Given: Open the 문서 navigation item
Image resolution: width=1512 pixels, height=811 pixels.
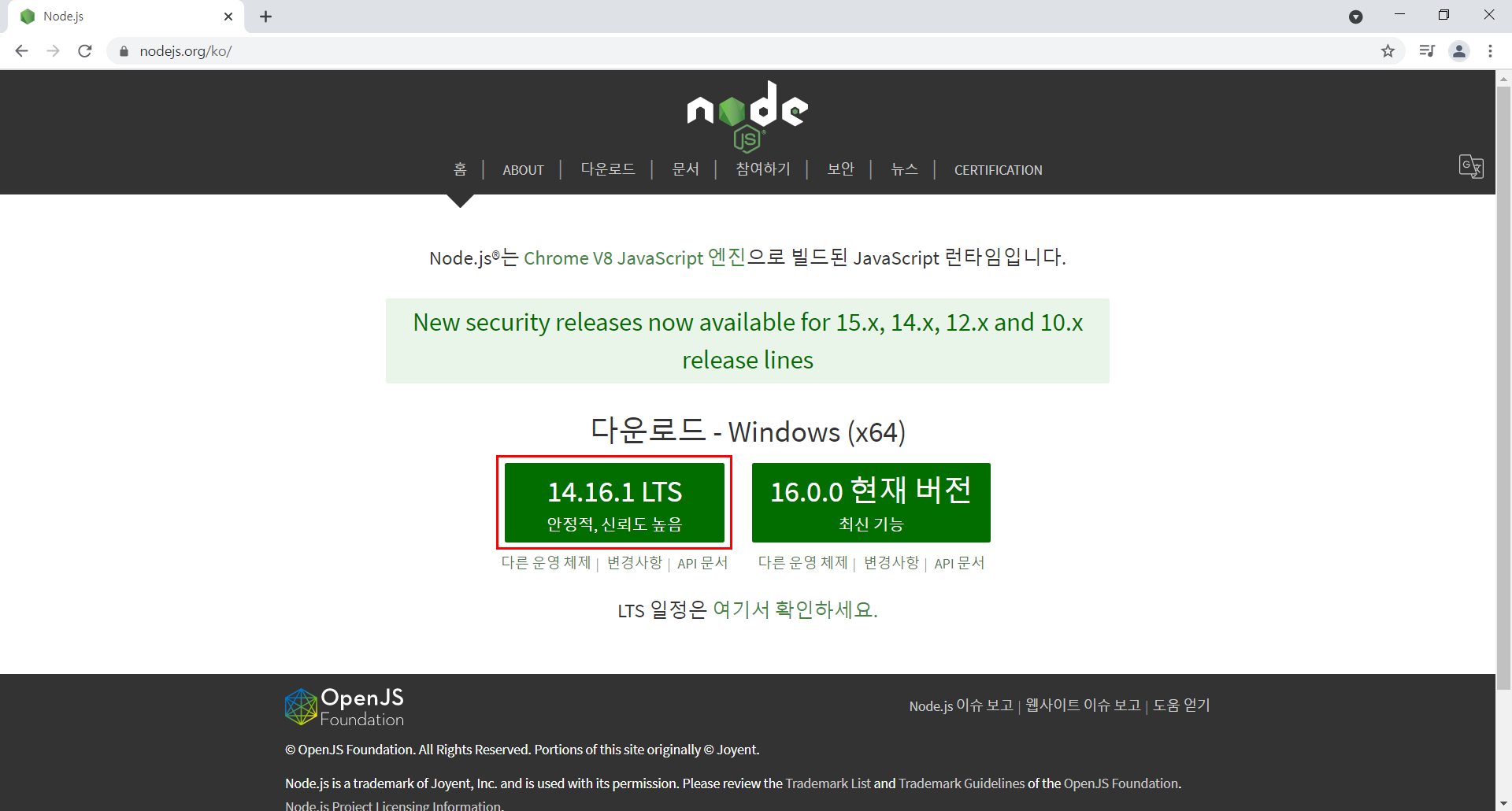Looking at the screenshot, I should click(x=685, y=169).
